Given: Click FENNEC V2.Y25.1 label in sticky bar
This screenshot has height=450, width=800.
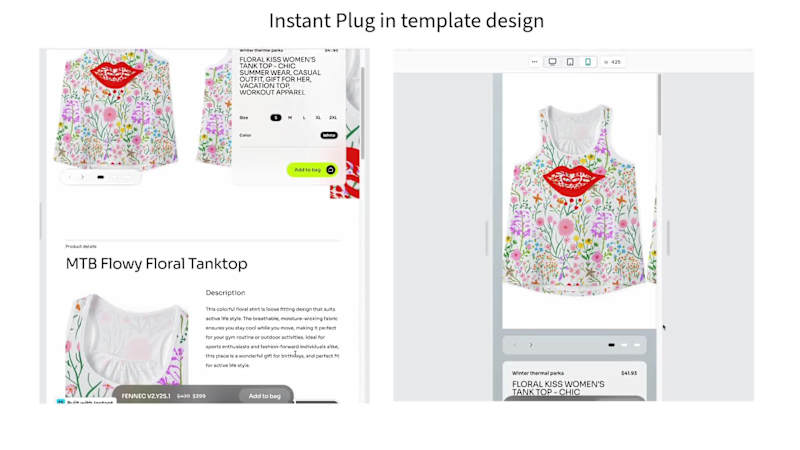Looking at the screenshot, I should click(x=146, y=396).
